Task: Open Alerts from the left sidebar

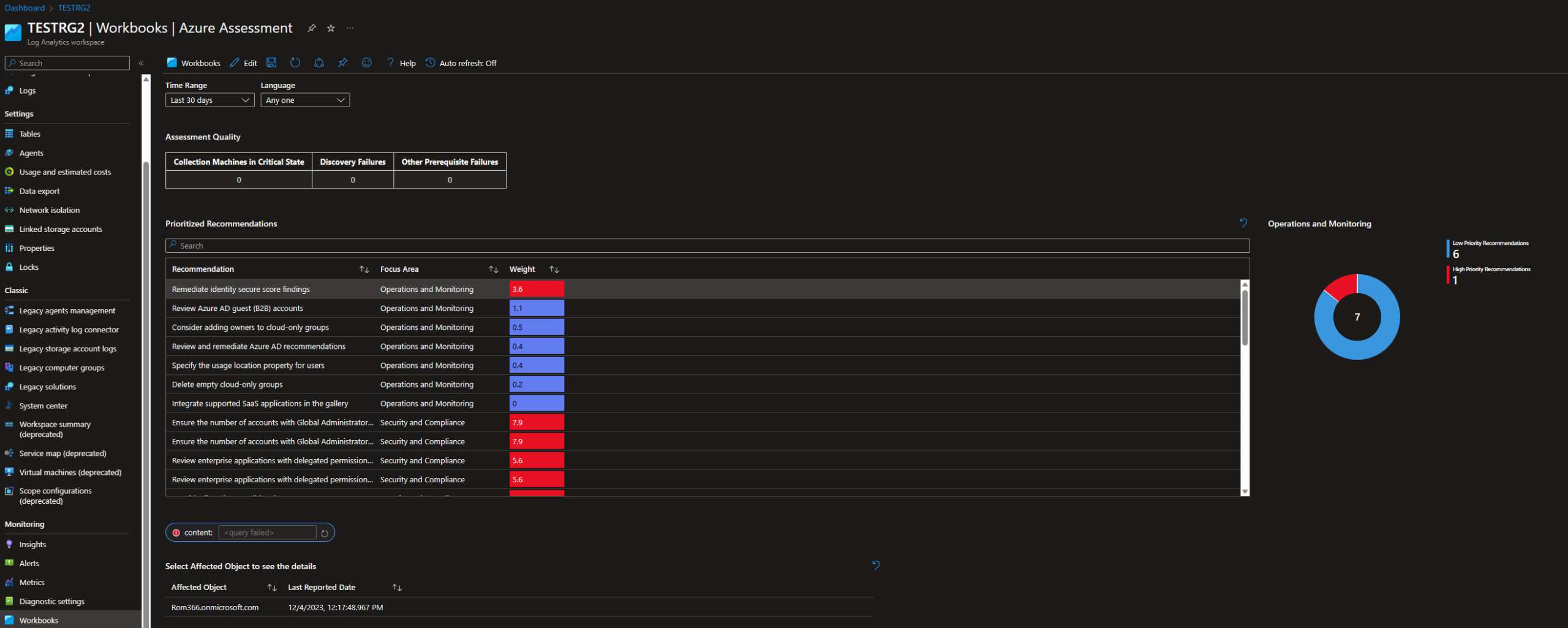Action: (x=29, y=563)
